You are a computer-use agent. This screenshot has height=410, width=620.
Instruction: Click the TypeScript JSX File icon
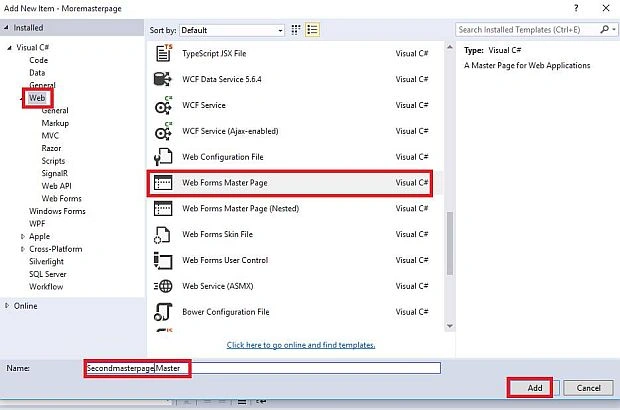[164, 53]
